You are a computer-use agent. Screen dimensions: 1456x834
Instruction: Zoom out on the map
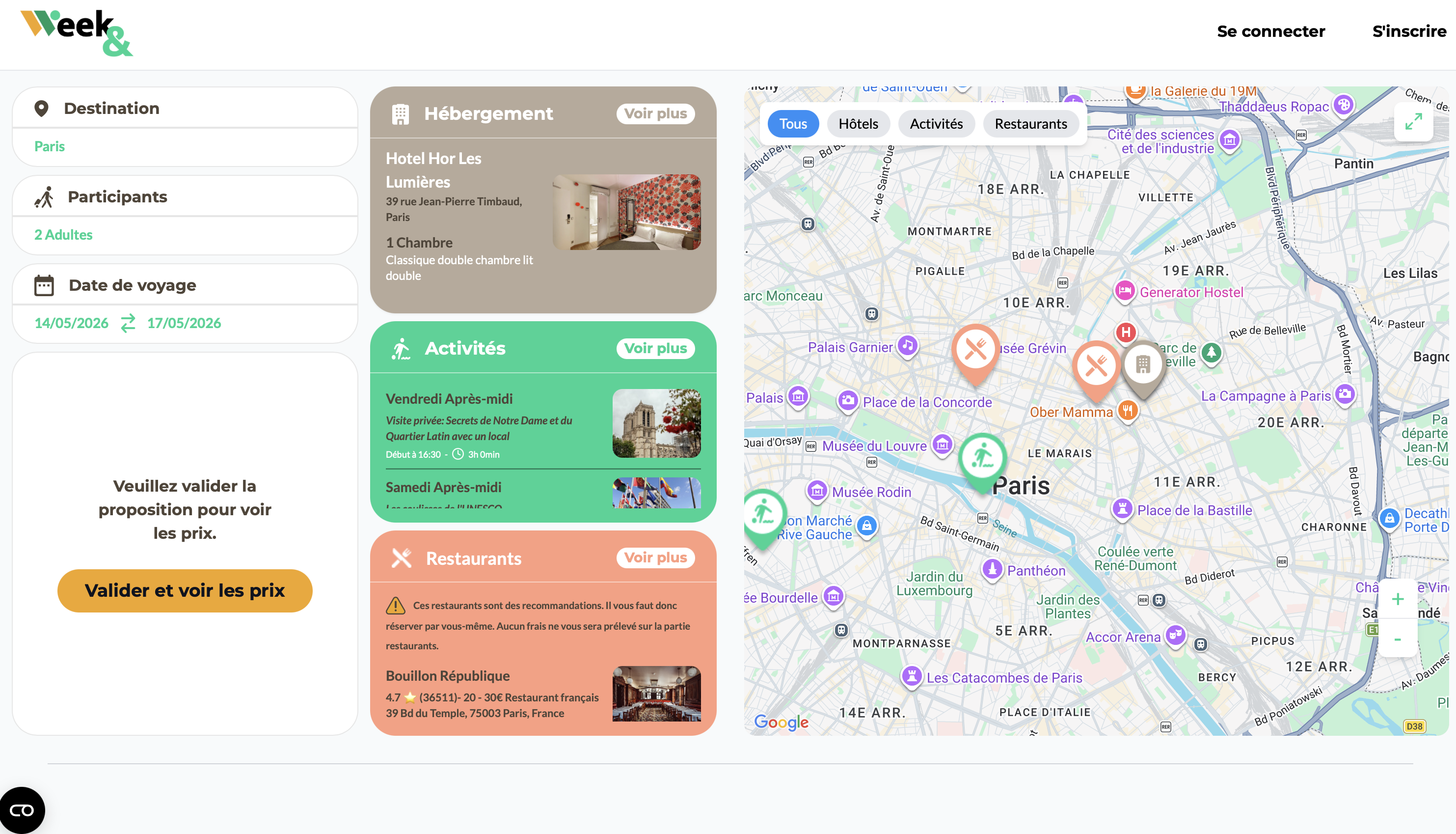point(1397,638)
